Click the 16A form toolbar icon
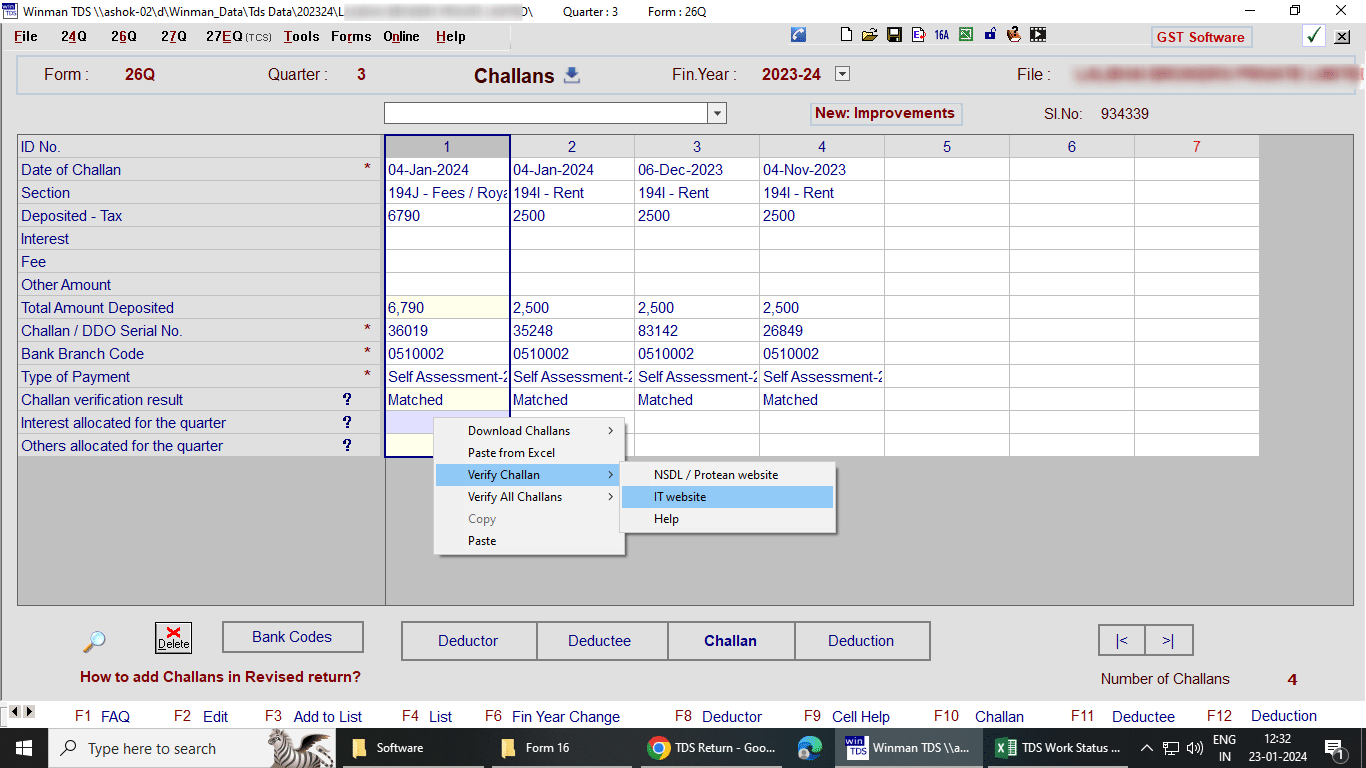The height and width of the screenshot is (768, 1366). 941,35
